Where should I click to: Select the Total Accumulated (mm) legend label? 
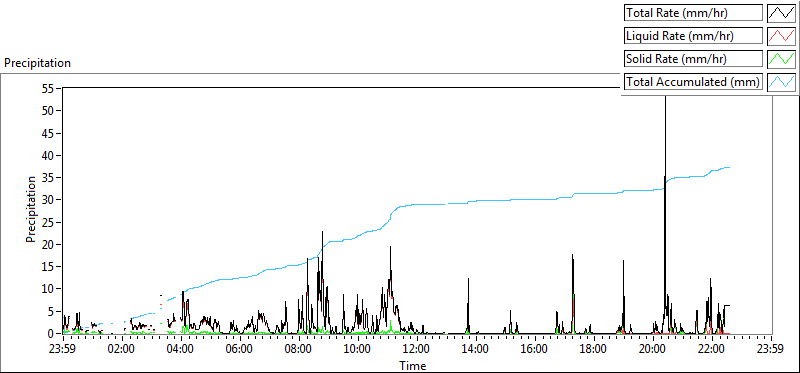(693, 82)
